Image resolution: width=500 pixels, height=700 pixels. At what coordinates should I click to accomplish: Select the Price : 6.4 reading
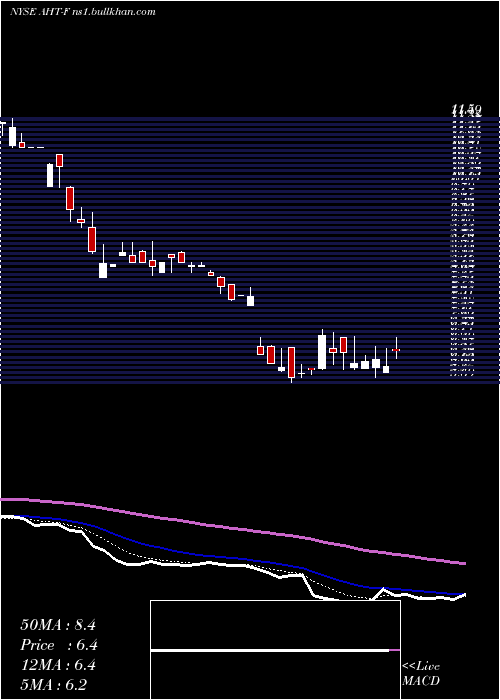59,645
